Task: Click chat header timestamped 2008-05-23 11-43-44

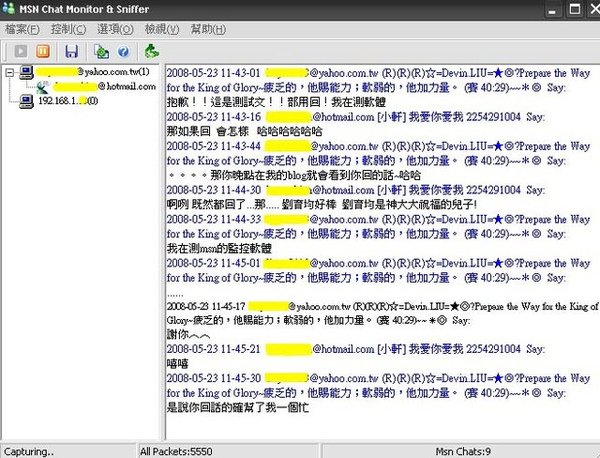Action: click(x=378, y=153)
